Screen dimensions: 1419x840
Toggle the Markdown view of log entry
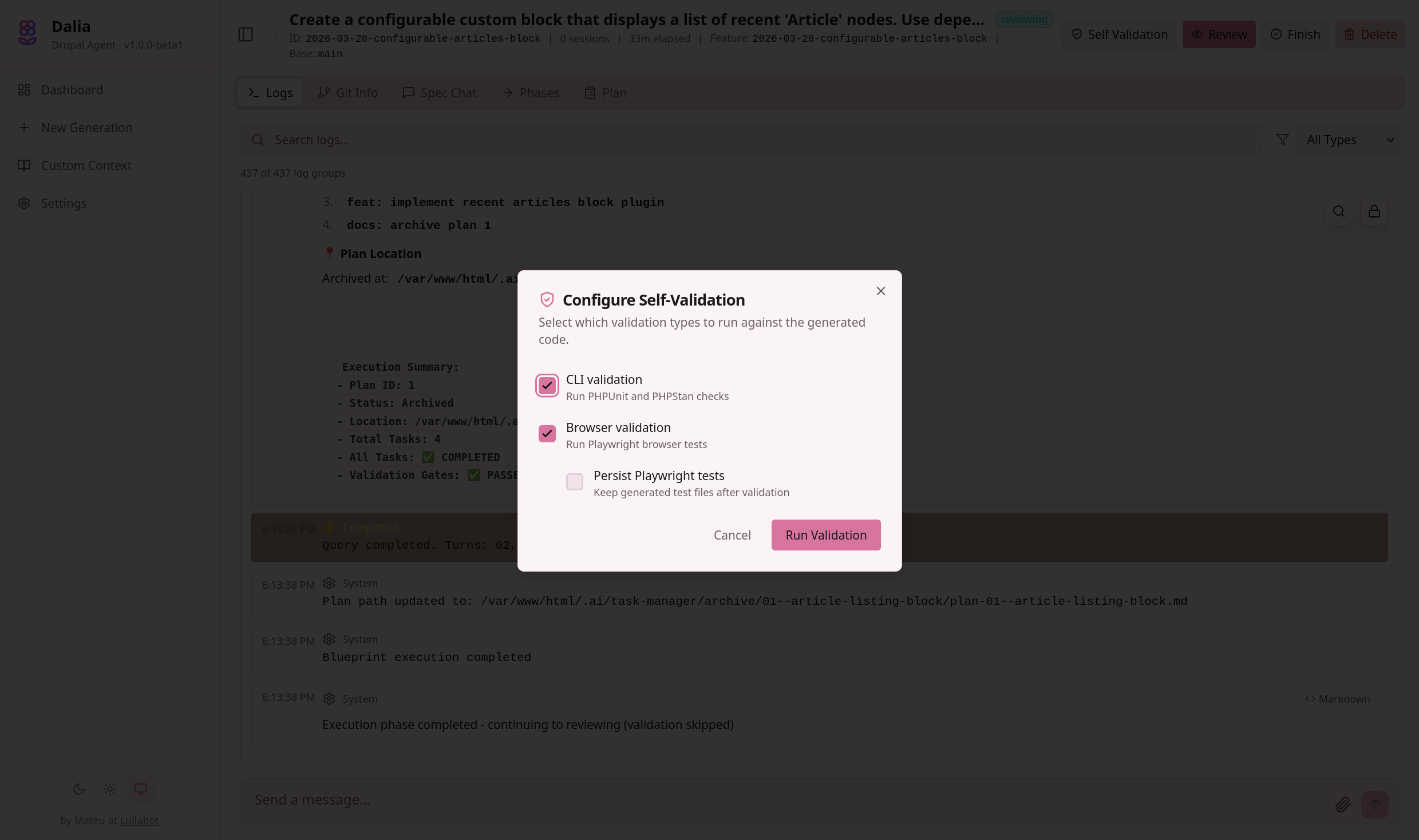coord(1337,699)
